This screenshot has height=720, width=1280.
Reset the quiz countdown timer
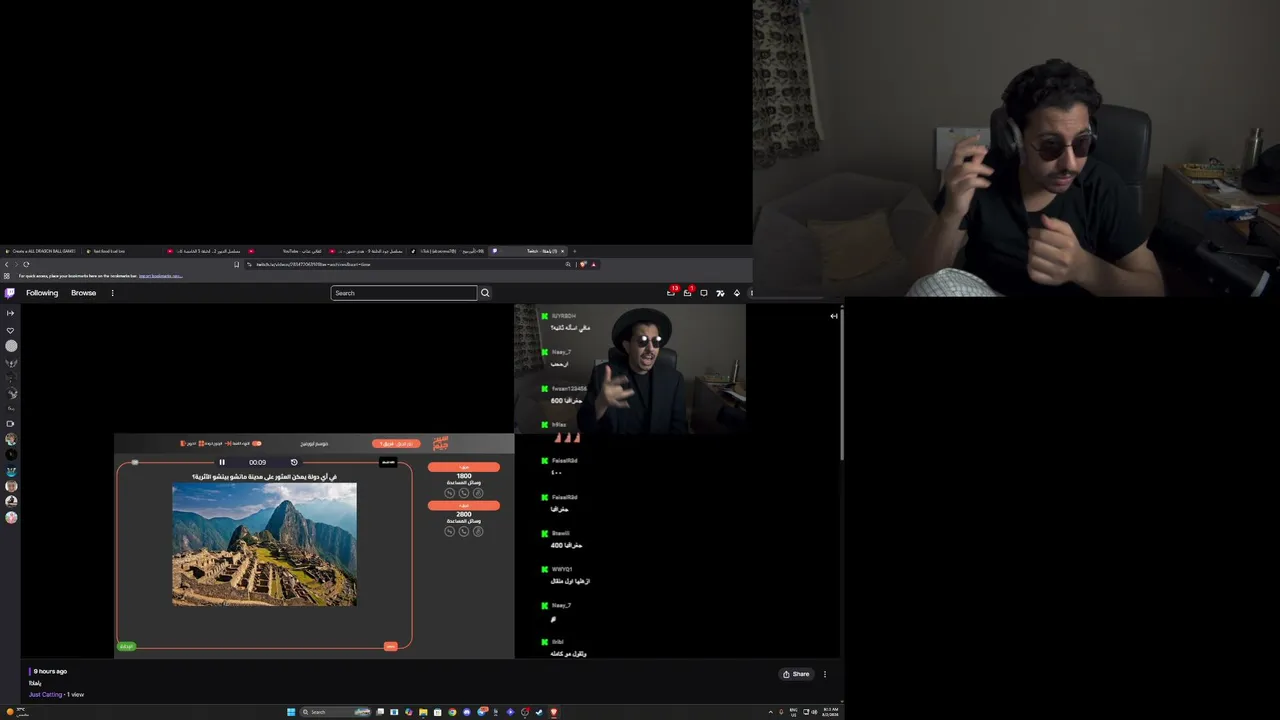[294, 462]
